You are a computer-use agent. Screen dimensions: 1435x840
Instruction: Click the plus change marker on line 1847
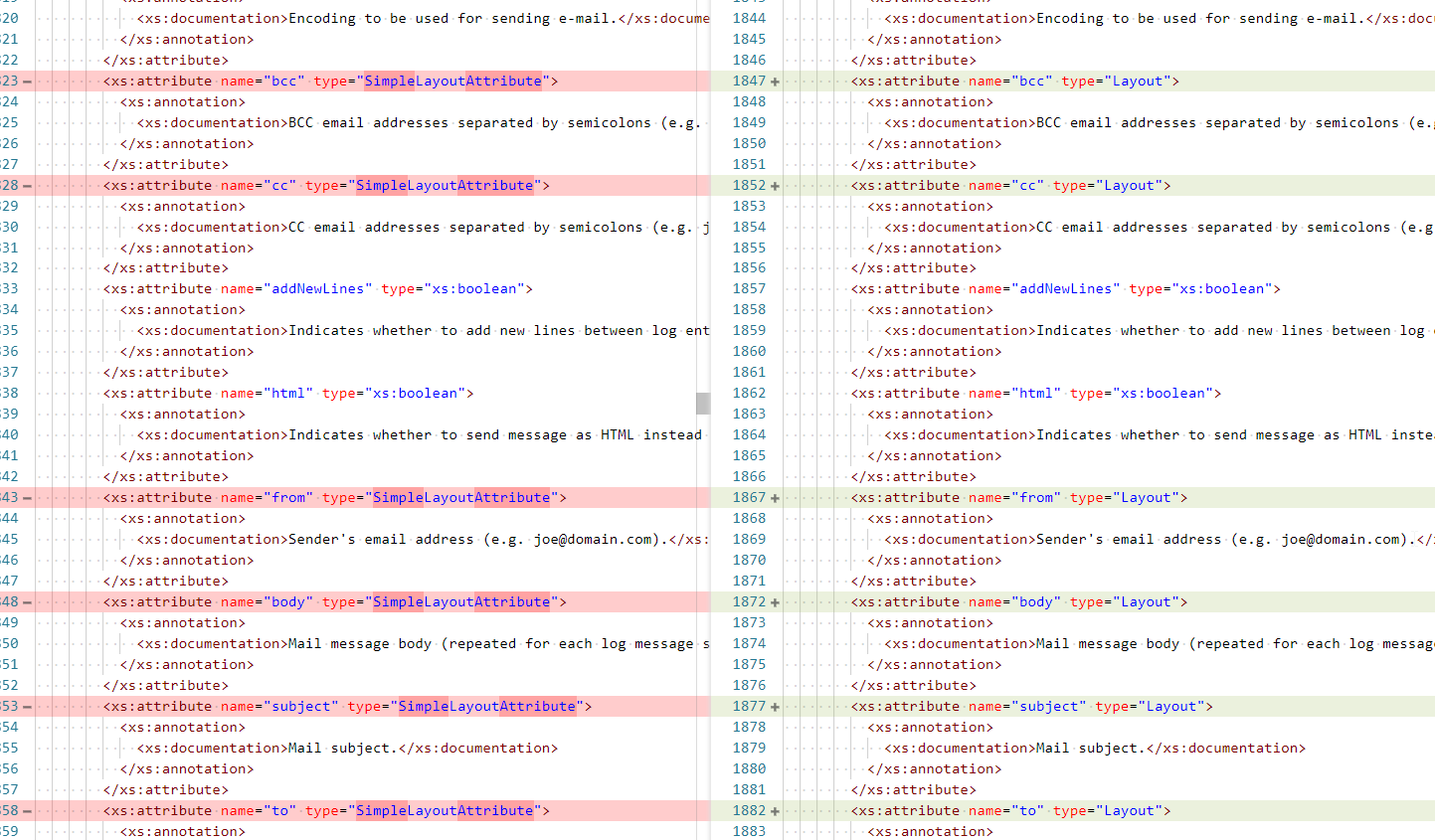[x=775, y=81]
